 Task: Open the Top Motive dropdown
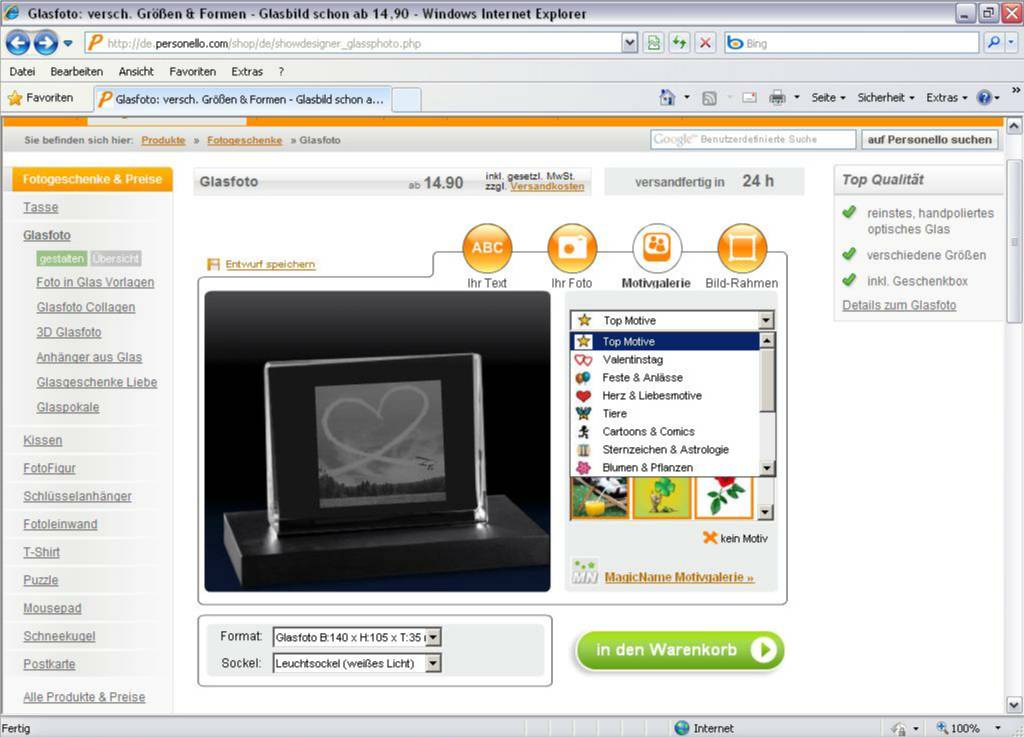coord(764,319)
